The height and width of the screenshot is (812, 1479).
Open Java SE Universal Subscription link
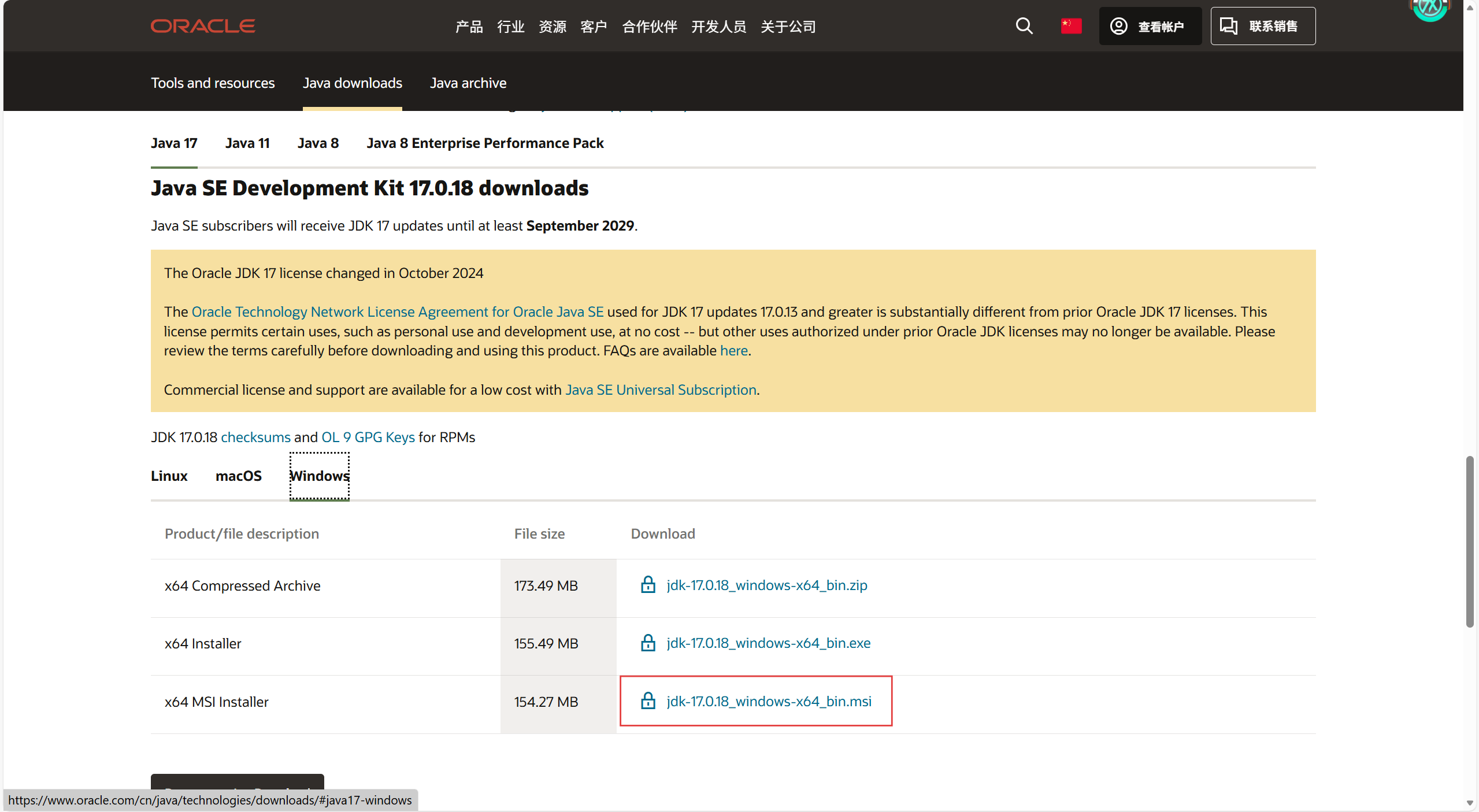click(x=661, y=390)
